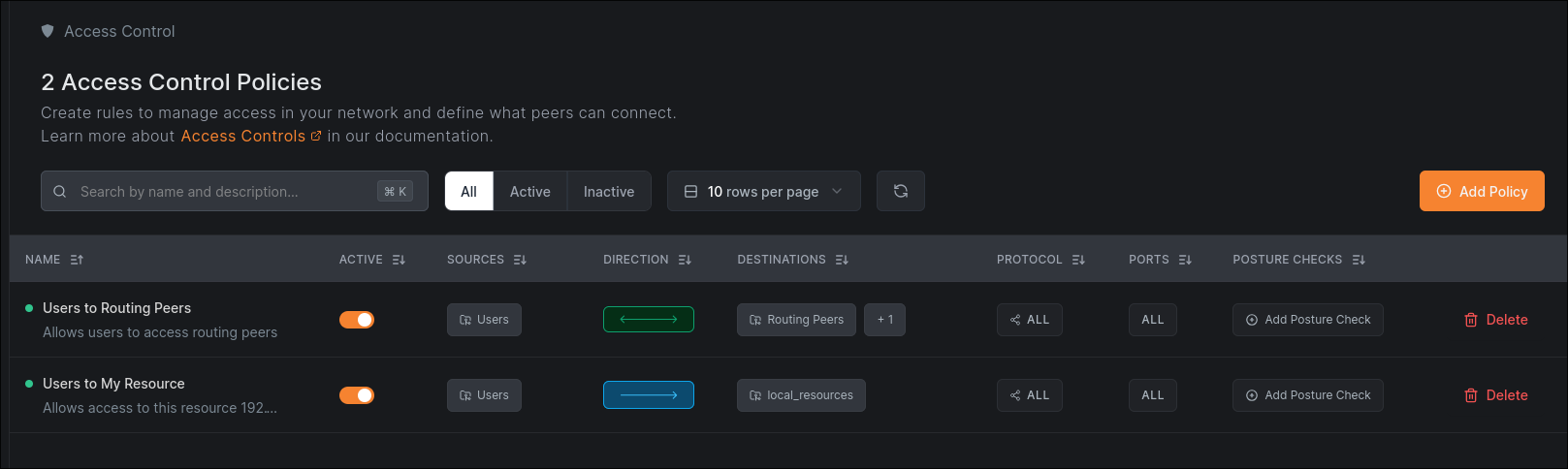Click the refresh policies icon button
Screen dimensions: 1568x469
click(900, 191)
